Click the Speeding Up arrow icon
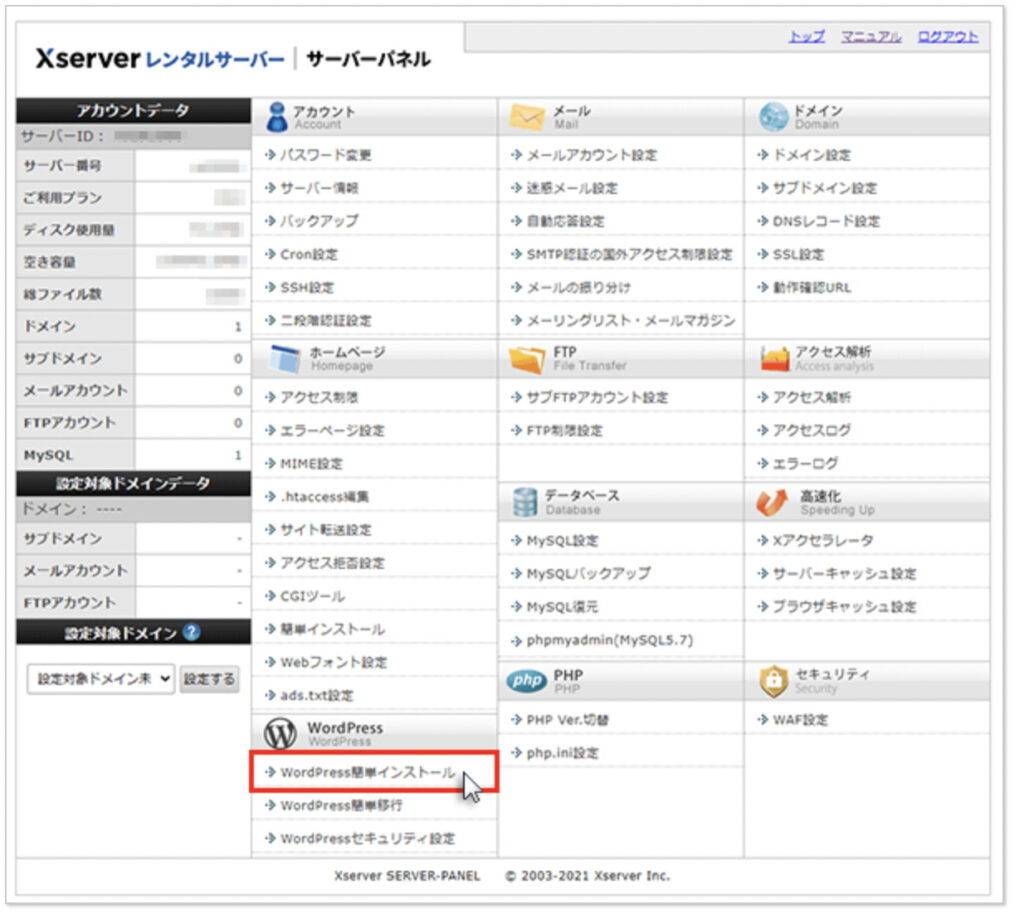 772,502
